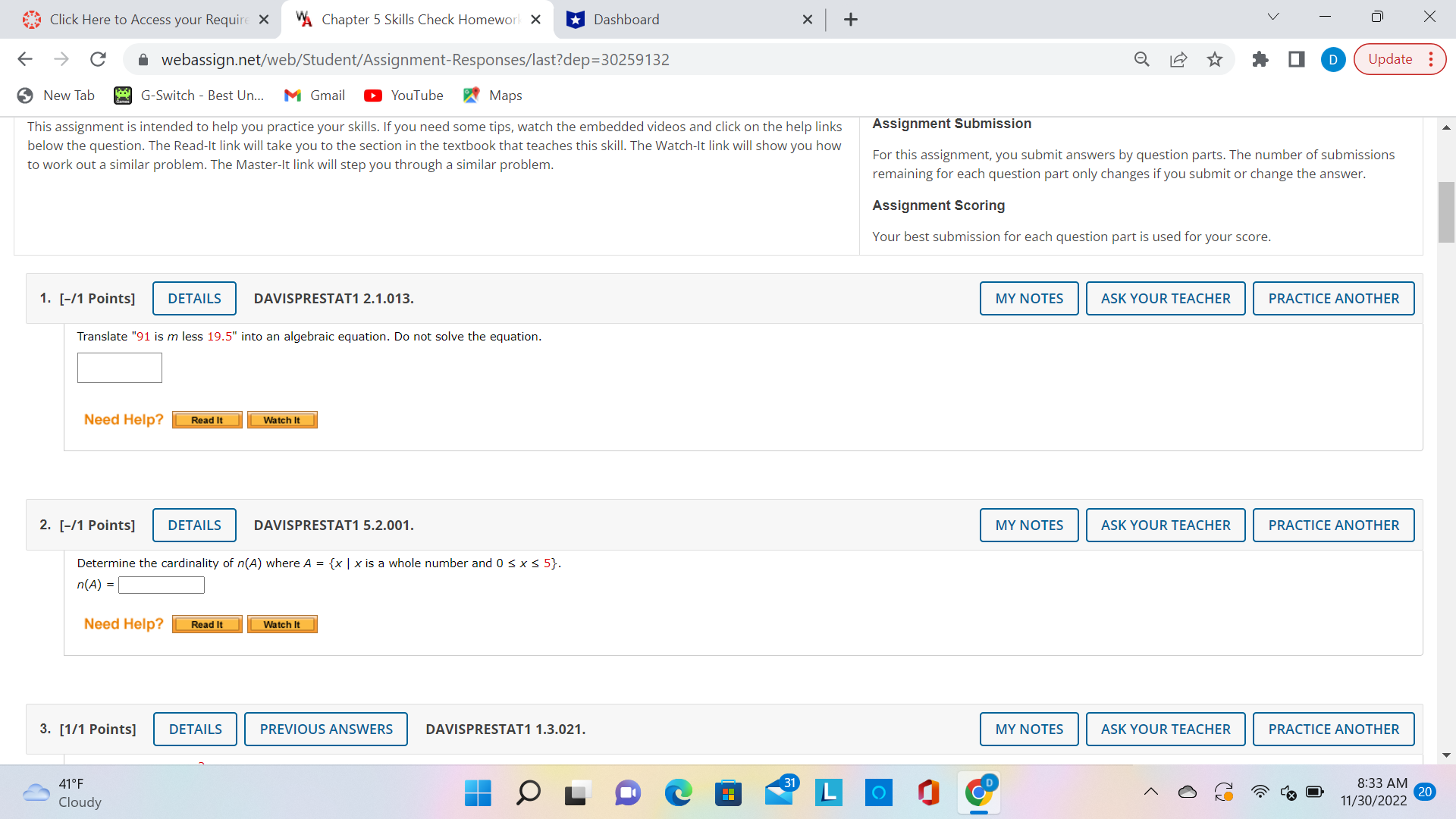Click PRACTICE ANOTHER for question 1
This screenshot has height=819, width=1456.
point(1333,298)
